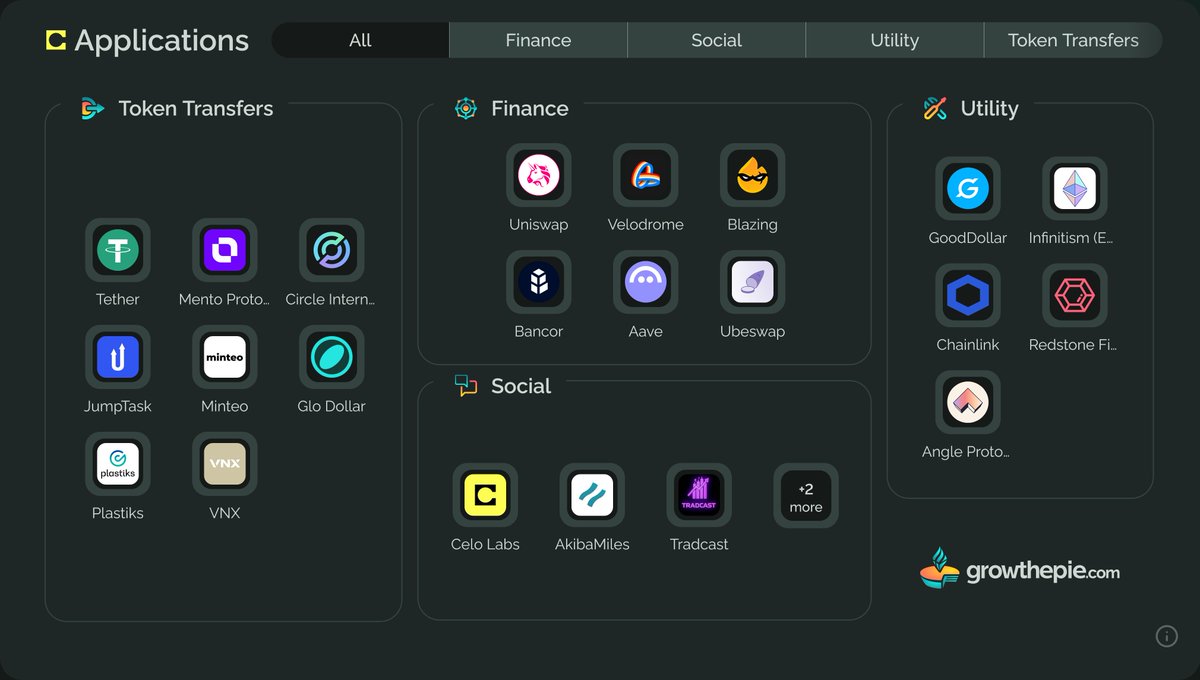Visit the growthepie.com logo link
The image size is (1200, 680).
tap(1020, 570)
